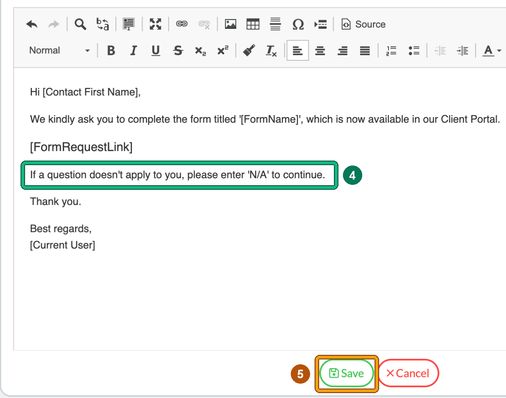Open the Normal paragraph format dropdown
This screenshot has height=398, width=506.
[x=59, y=51]
